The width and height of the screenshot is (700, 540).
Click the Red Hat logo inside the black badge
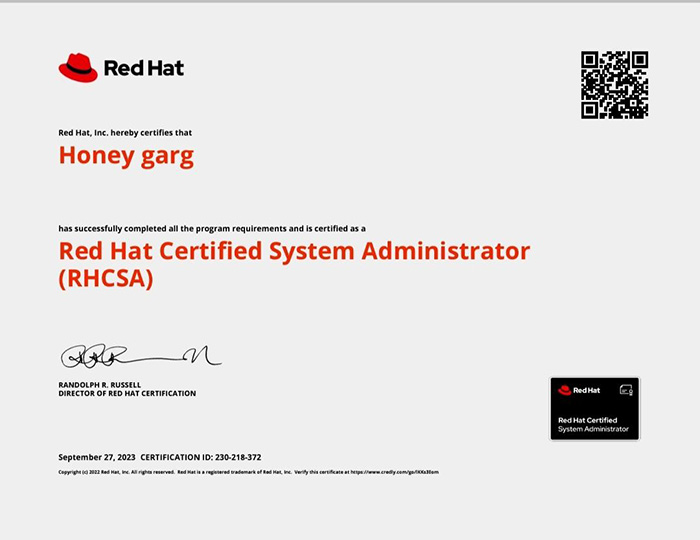579,390
